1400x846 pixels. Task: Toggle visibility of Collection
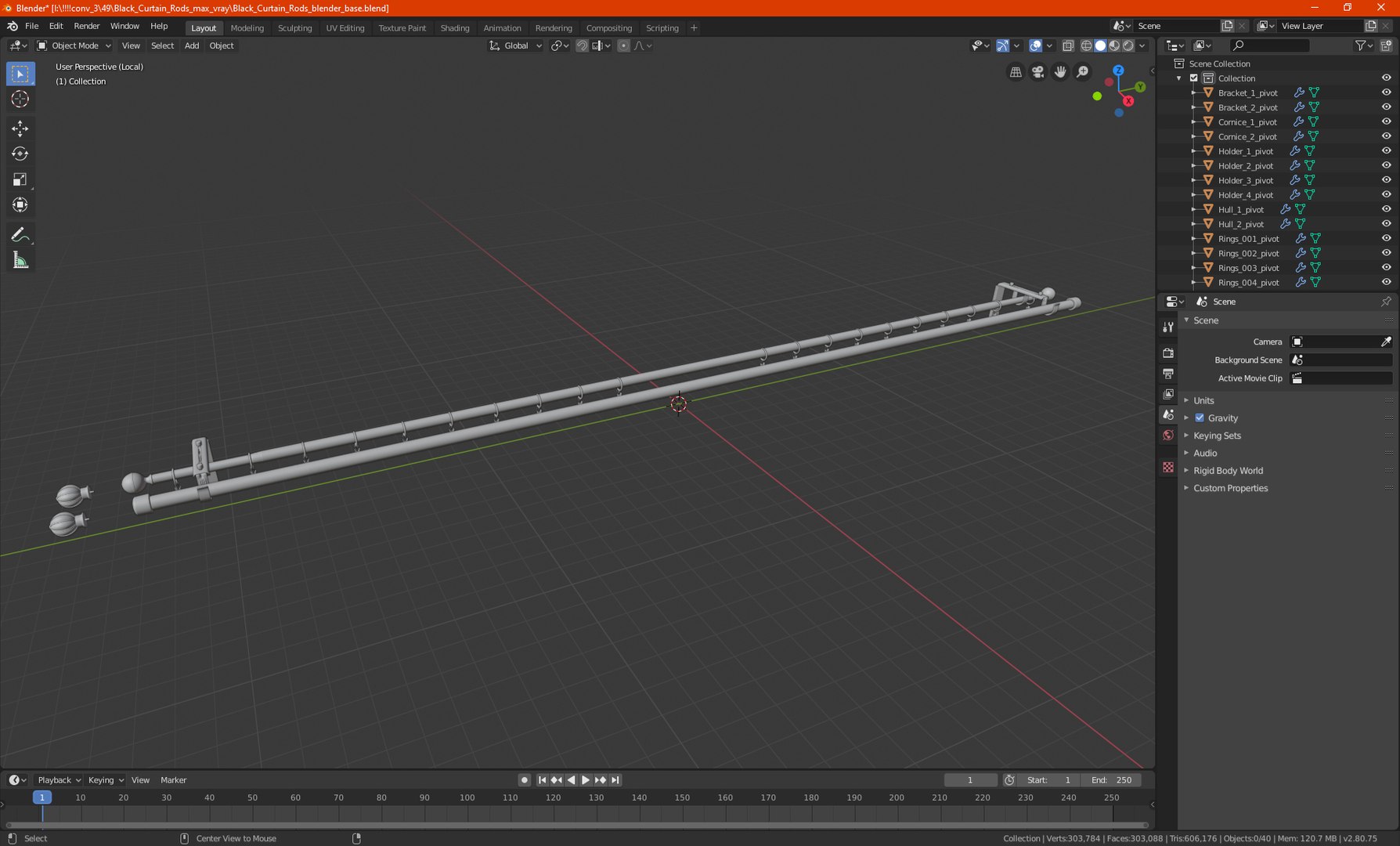point(1386,78)
